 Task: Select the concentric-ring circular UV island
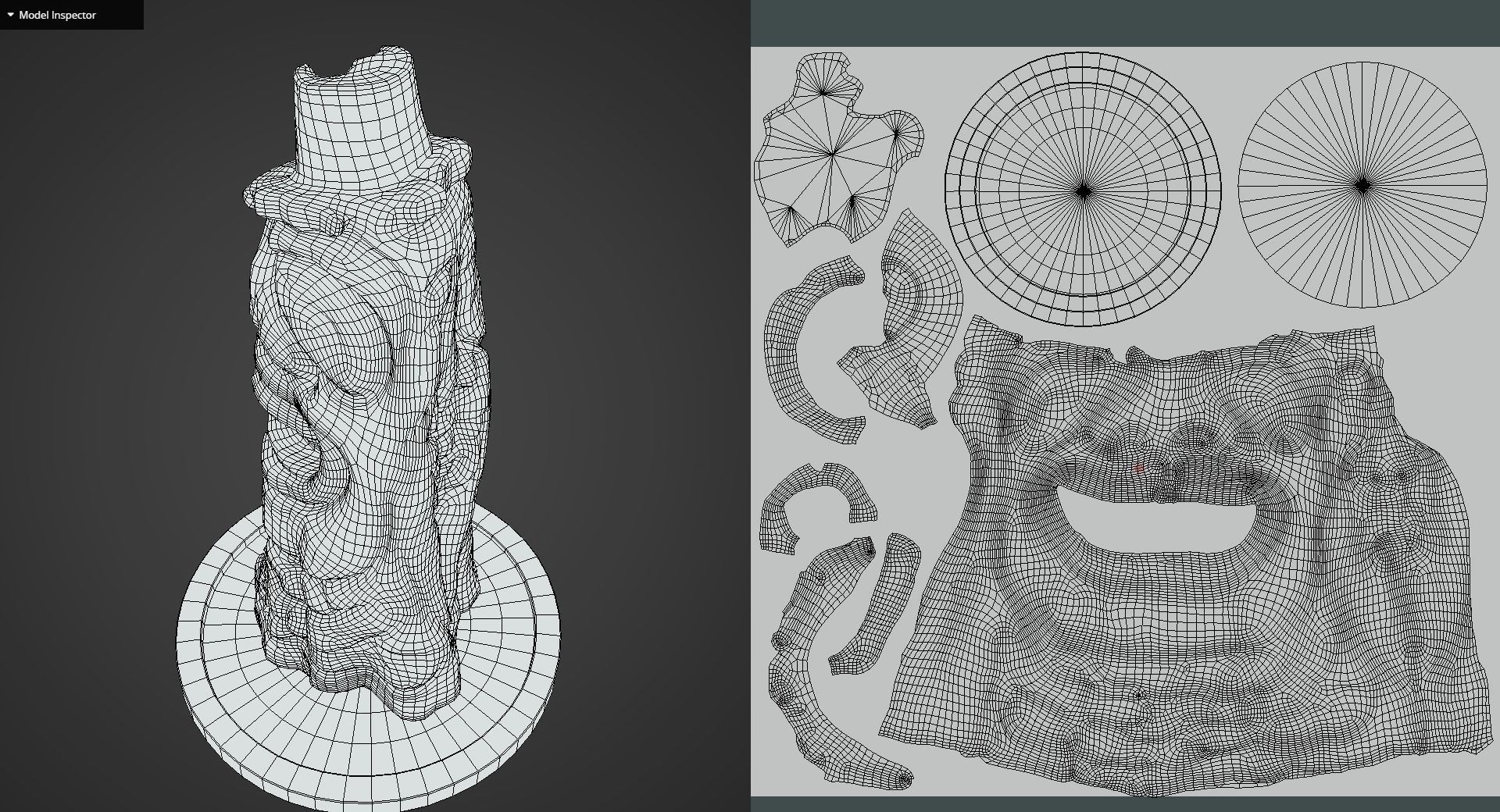1083,189
